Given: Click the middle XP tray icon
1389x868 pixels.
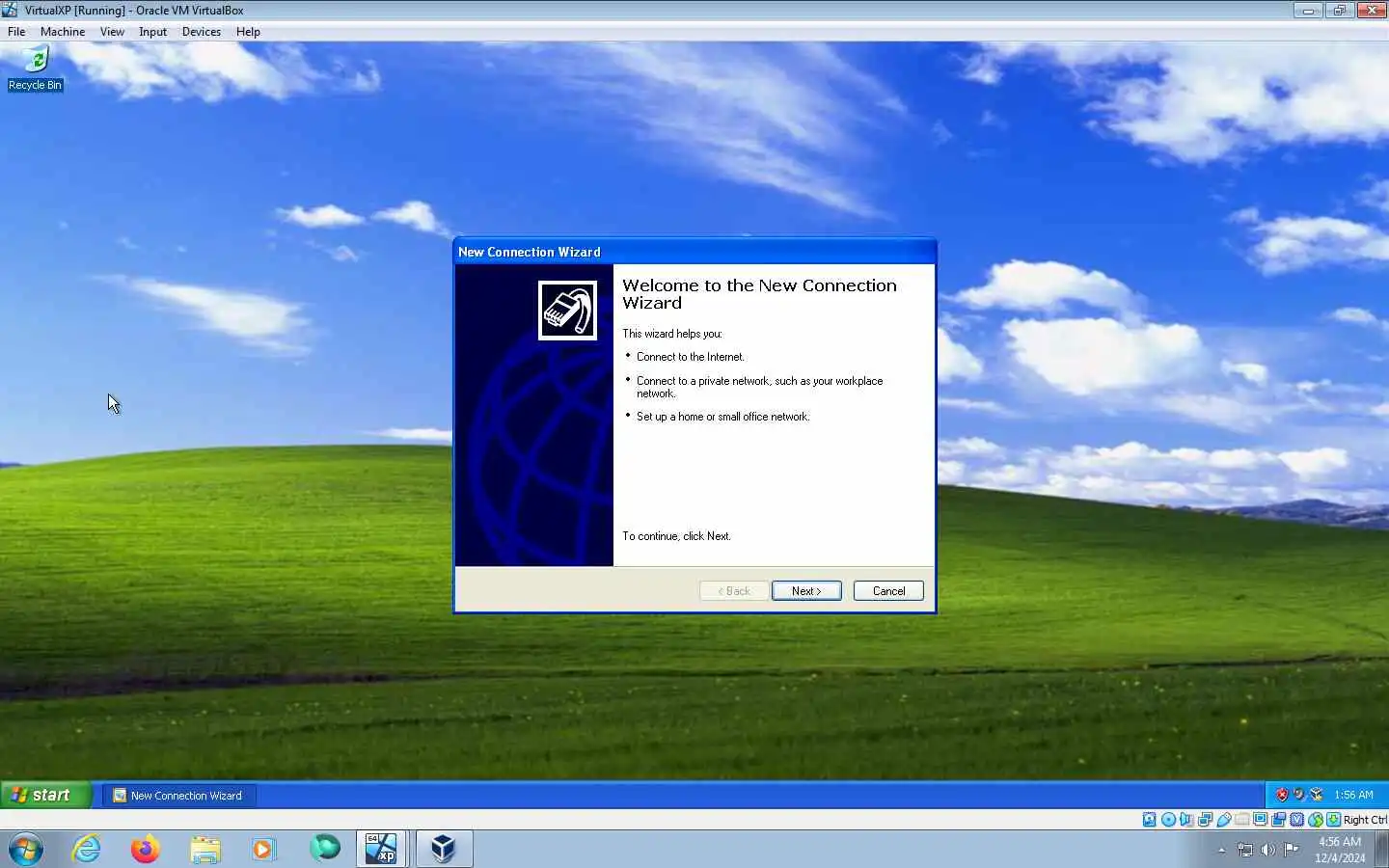Looking at the screenshot, I should [1299, 795].
